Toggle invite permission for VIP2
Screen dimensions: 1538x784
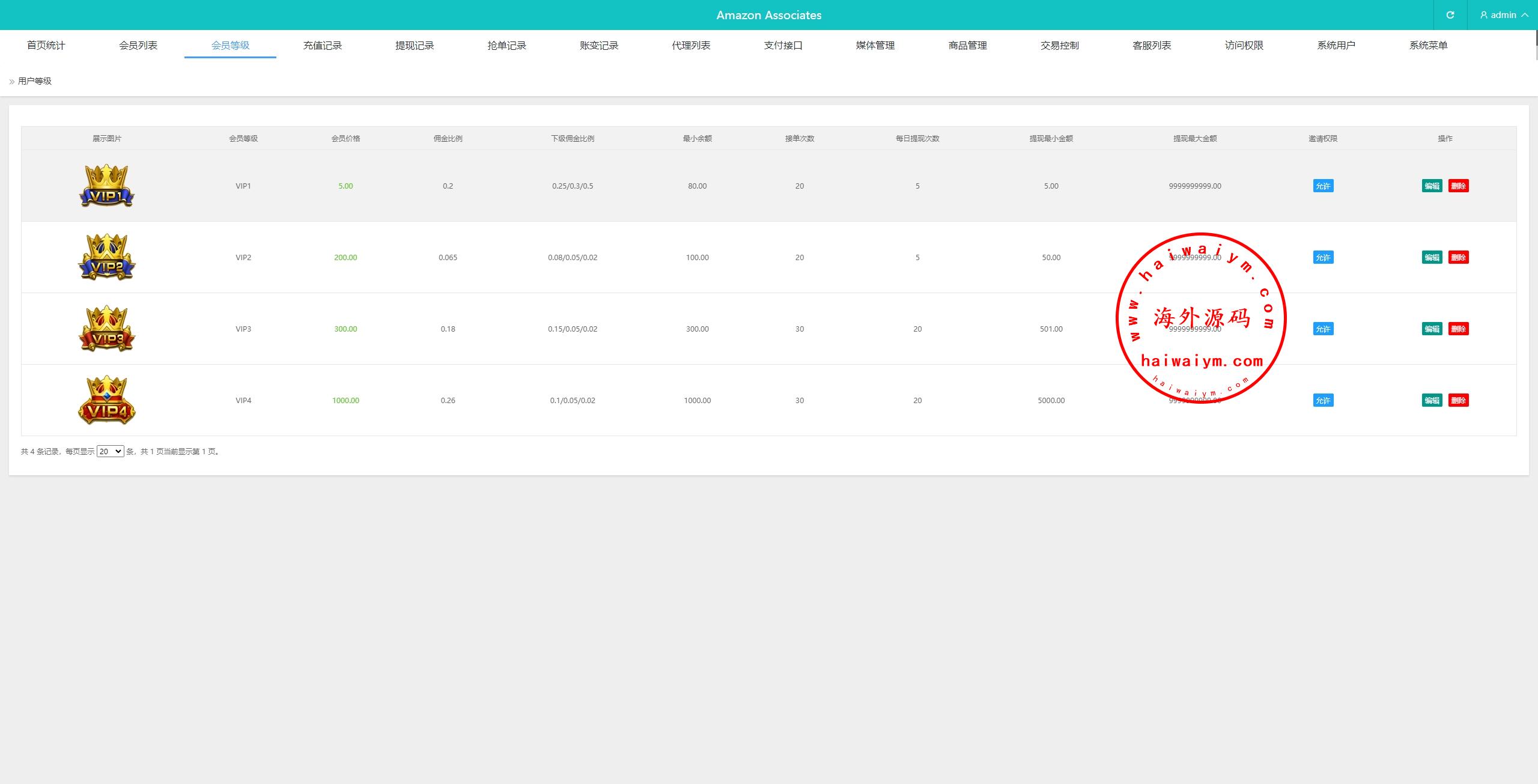pyautogui.click(x=1323, y=257)
